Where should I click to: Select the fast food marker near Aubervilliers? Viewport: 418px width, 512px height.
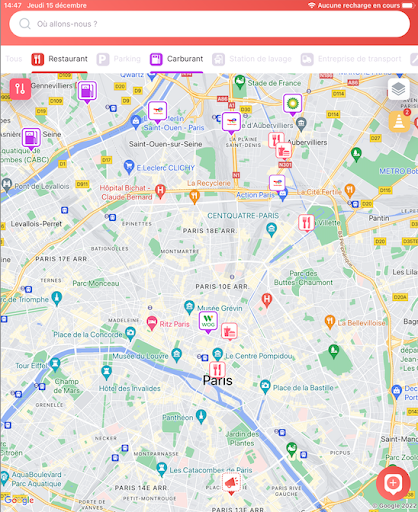point(283,151)
